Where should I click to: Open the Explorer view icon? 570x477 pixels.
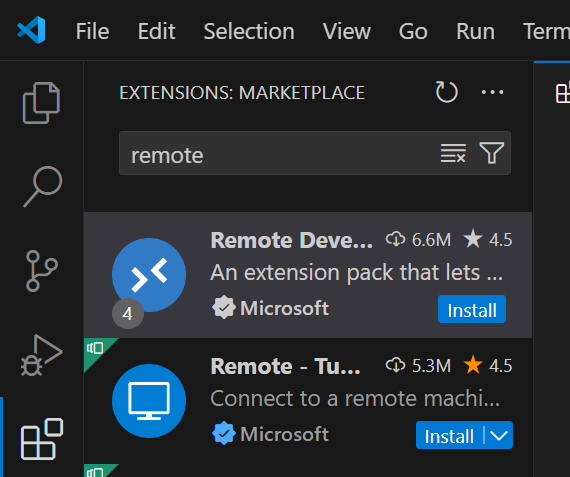(41, 103)
